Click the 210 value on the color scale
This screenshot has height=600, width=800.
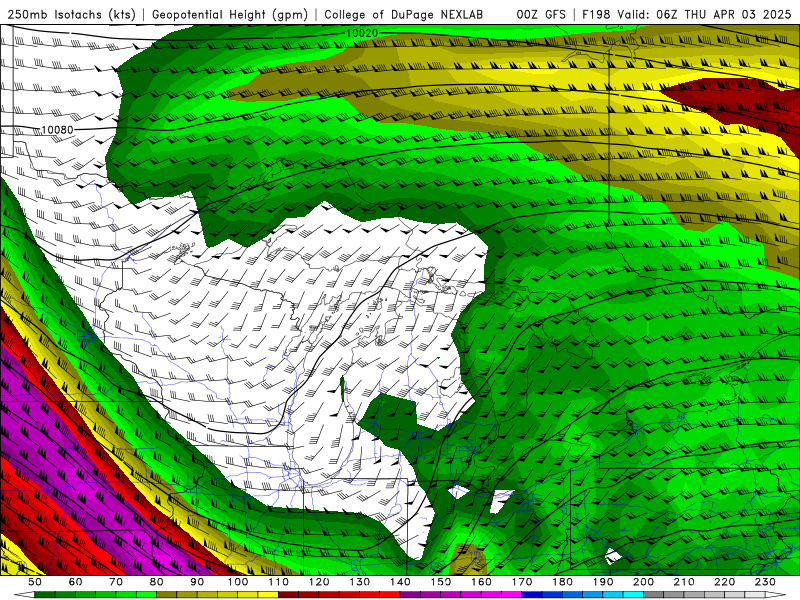pos(684,582)
